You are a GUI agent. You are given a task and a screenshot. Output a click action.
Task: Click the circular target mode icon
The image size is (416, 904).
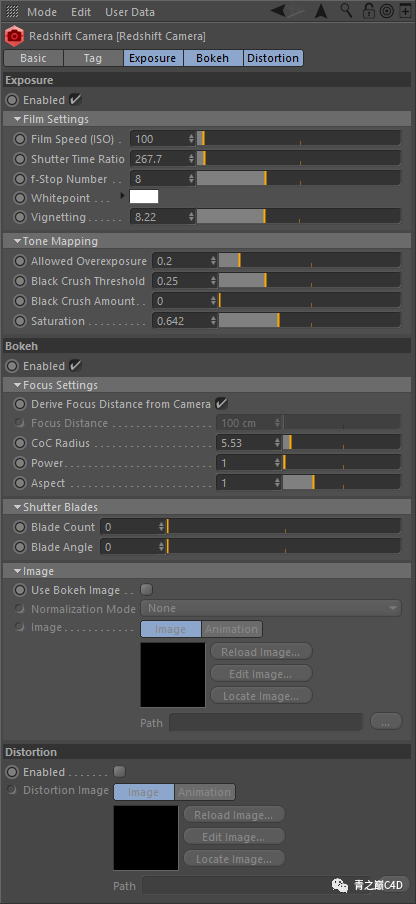[387, 11]
